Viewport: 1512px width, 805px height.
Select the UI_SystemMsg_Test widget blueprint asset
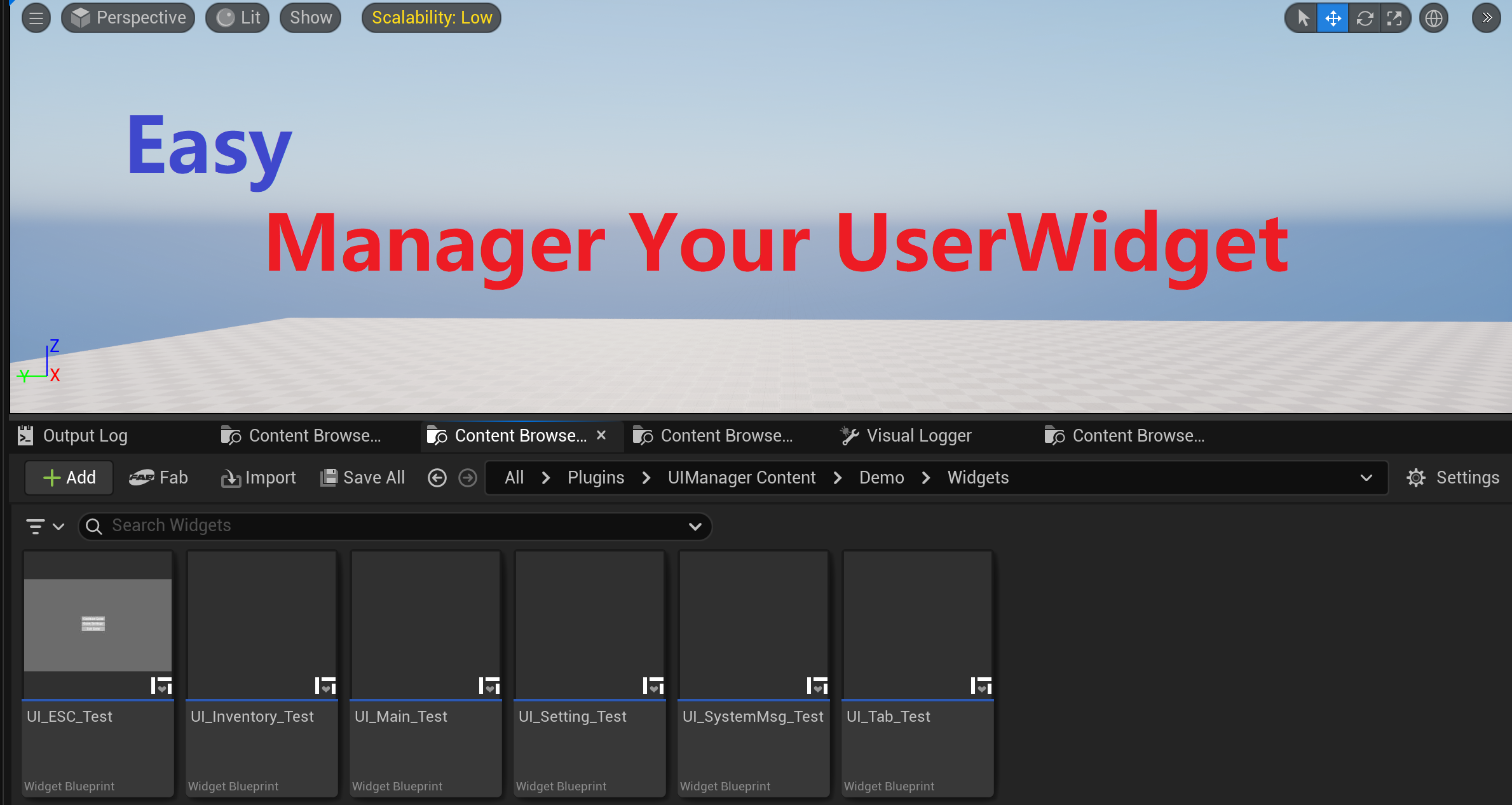click(x=754, y=673)
